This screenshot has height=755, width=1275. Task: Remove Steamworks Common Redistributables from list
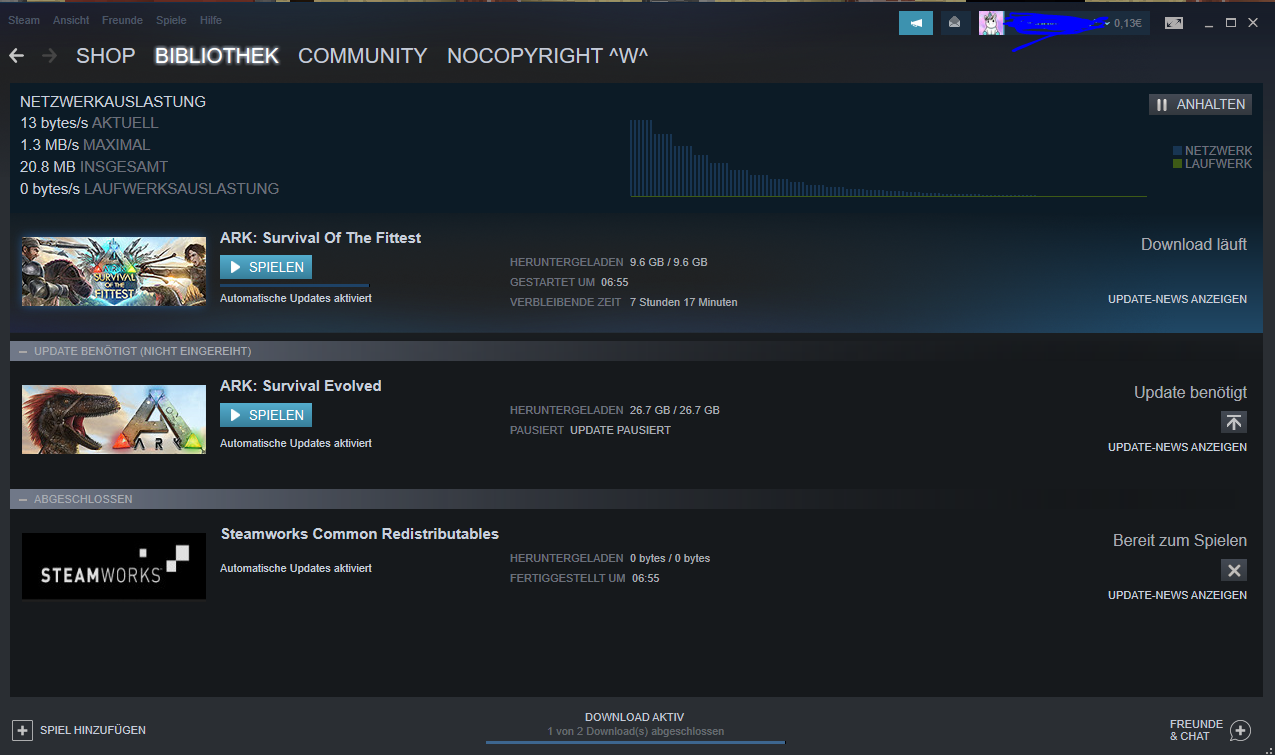click(x=1233, y=570)
